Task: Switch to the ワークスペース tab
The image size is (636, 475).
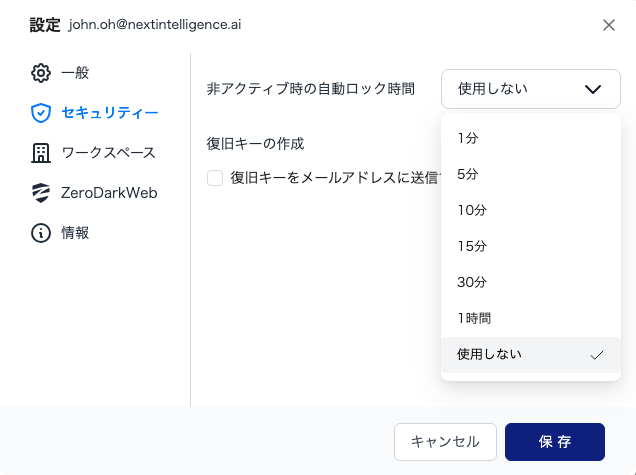Action: pyautogui.click(x=108, y=153)
